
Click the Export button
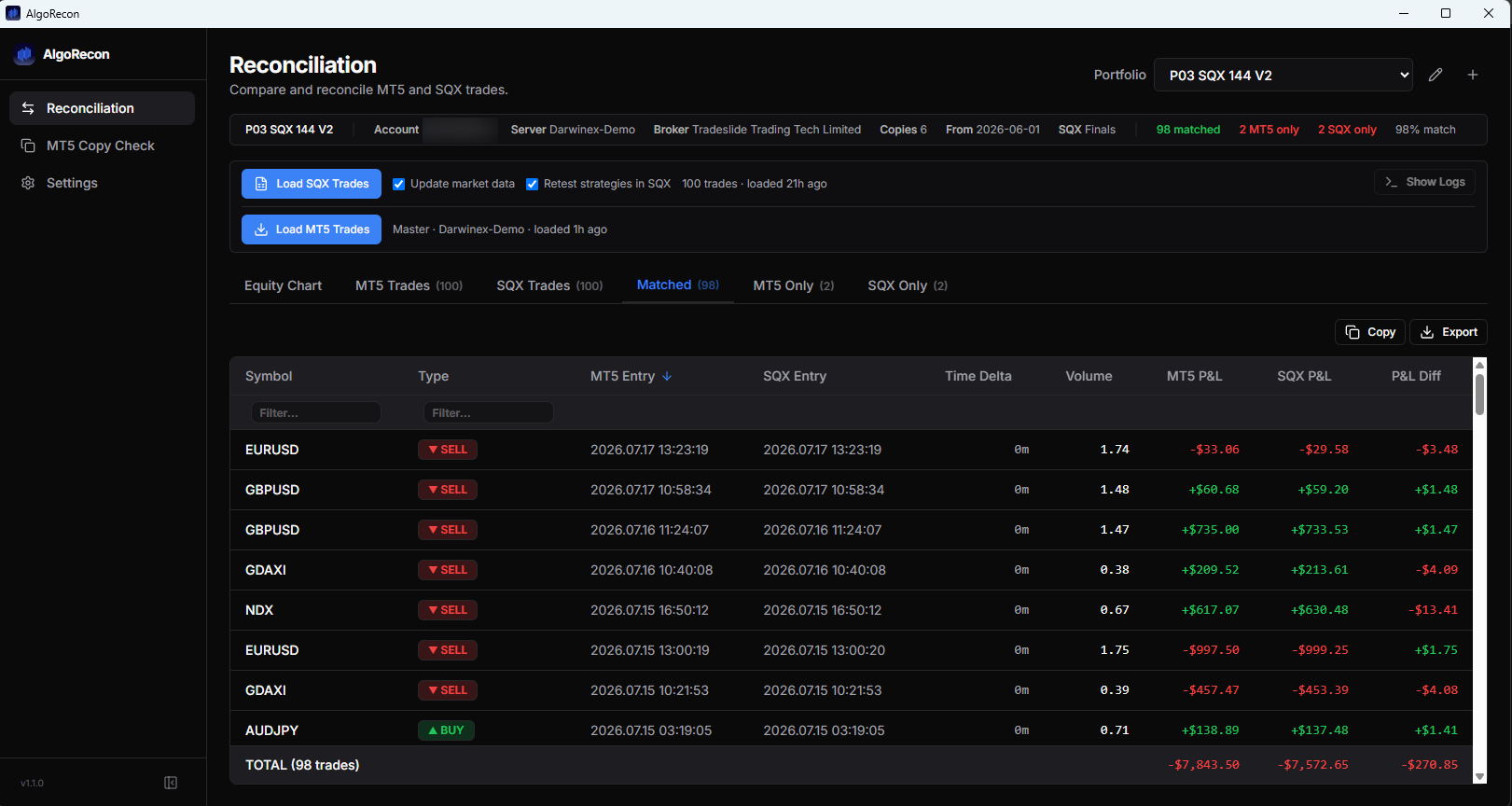click(1449, 332)
